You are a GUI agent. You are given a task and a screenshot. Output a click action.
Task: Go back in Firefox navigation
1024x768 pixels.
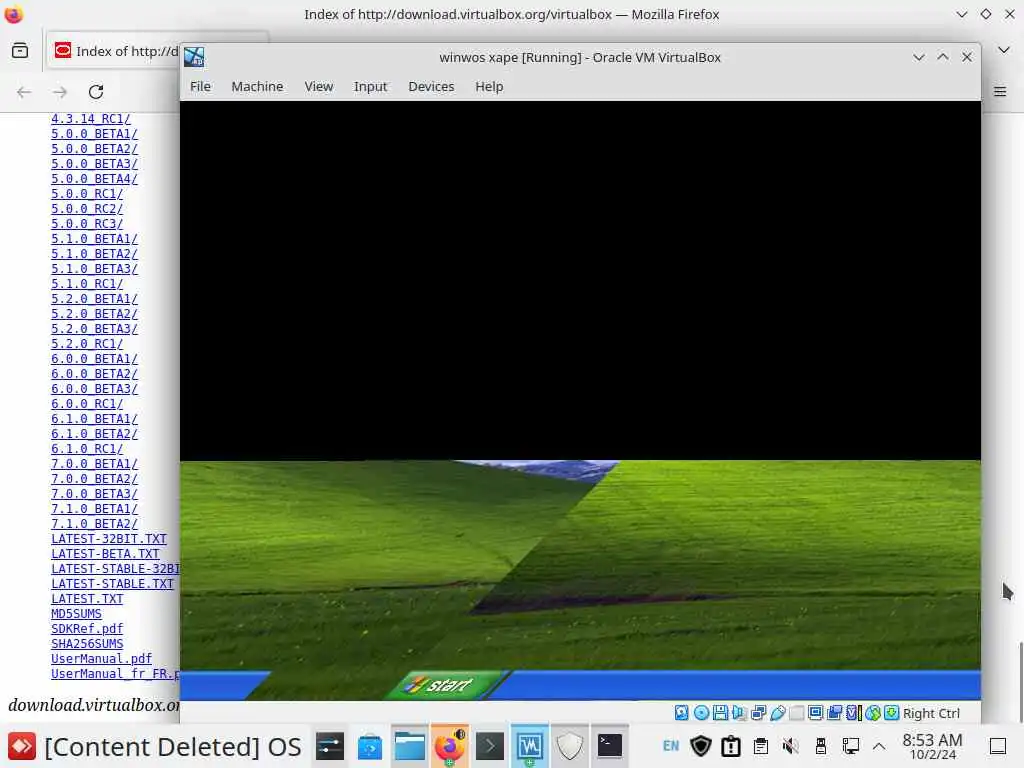tap(24, 92)
